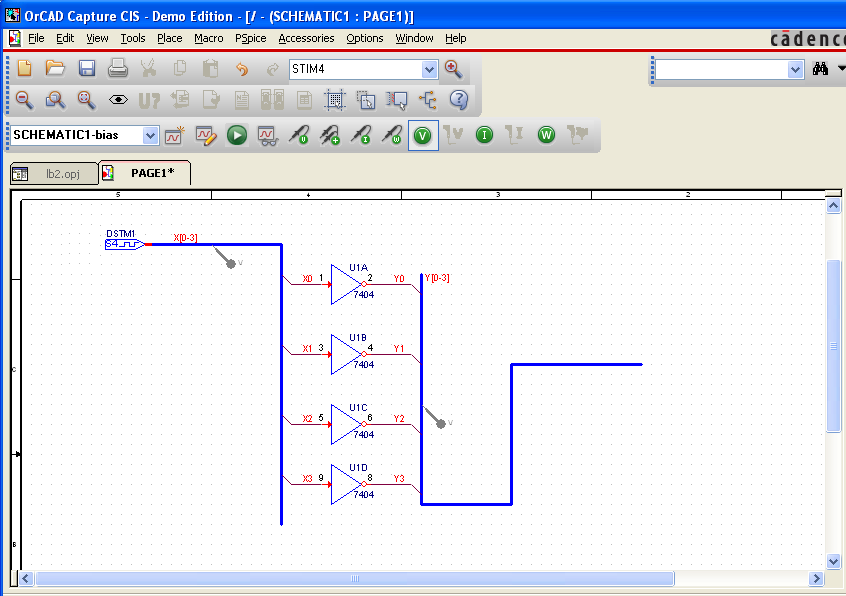846x596 pixels.
Task: Open the PSpice menu
Action: coord(250,38)
